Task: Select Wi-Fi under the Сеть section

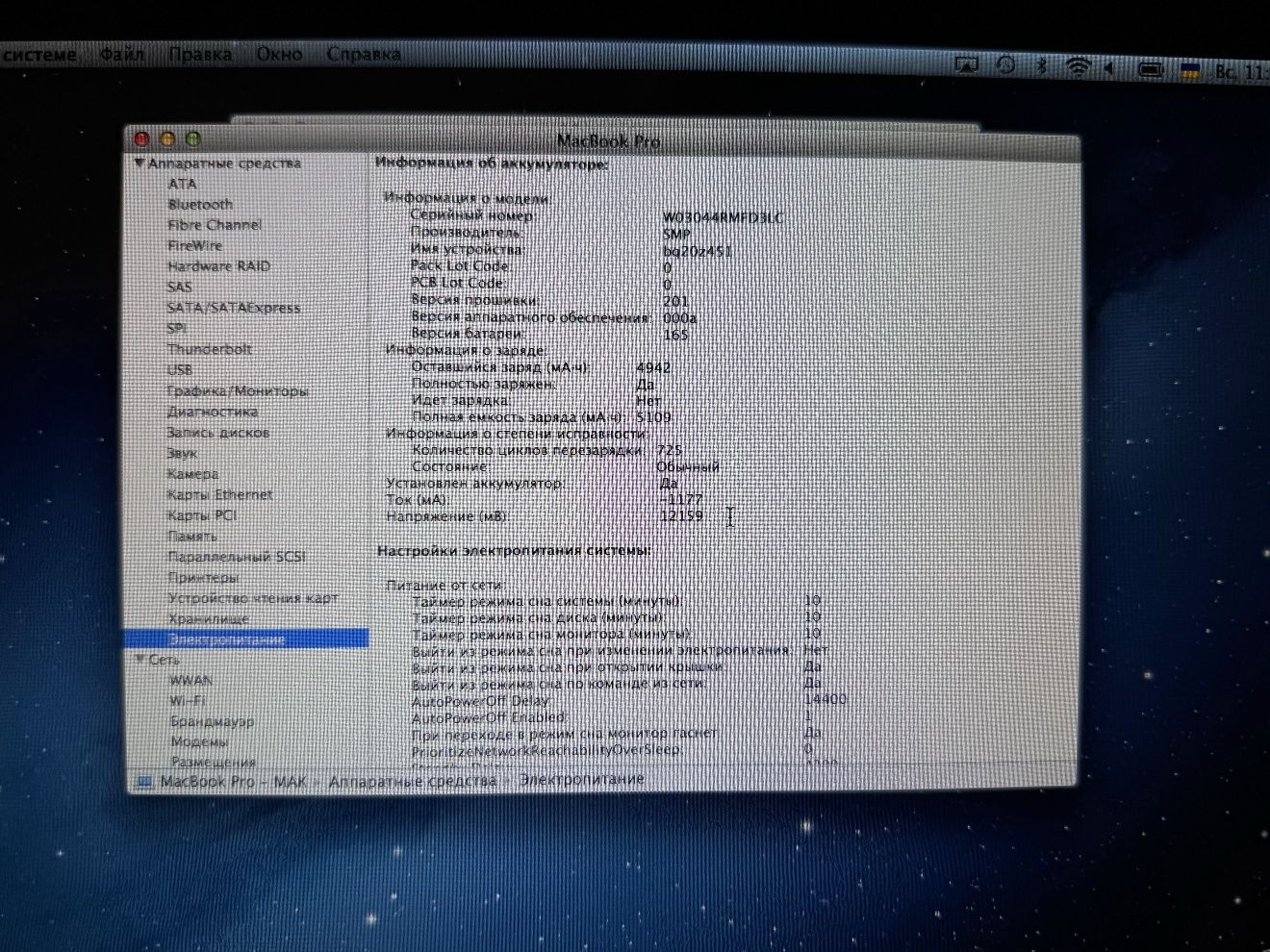Action: (188, 700)
